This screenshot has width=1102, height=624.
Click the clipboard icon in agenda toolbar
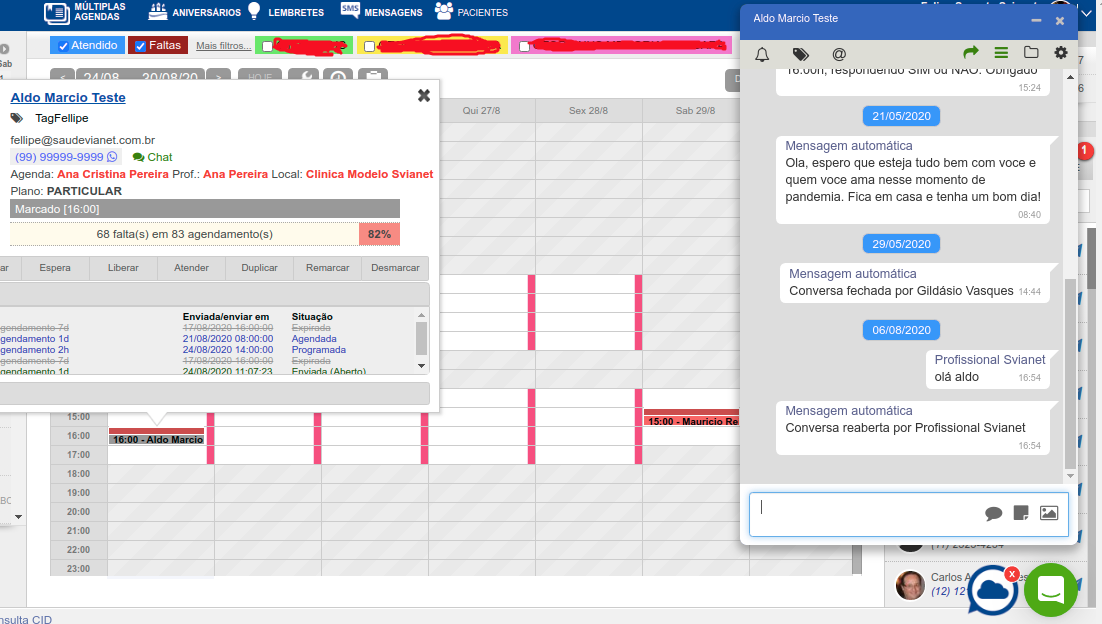373,75
